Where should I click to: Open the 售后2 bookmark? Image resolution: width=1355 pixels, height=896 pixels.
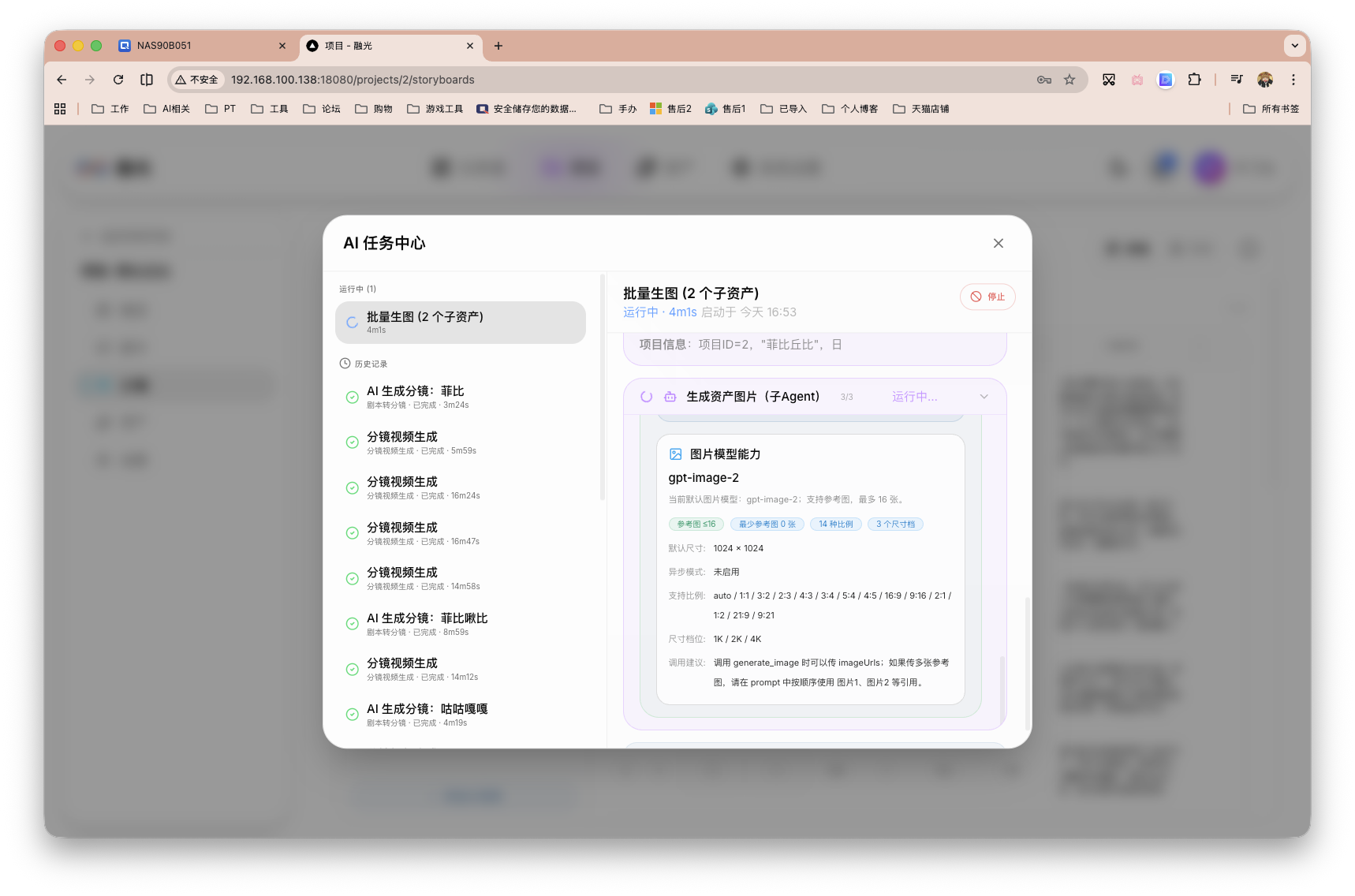[670, 109]
